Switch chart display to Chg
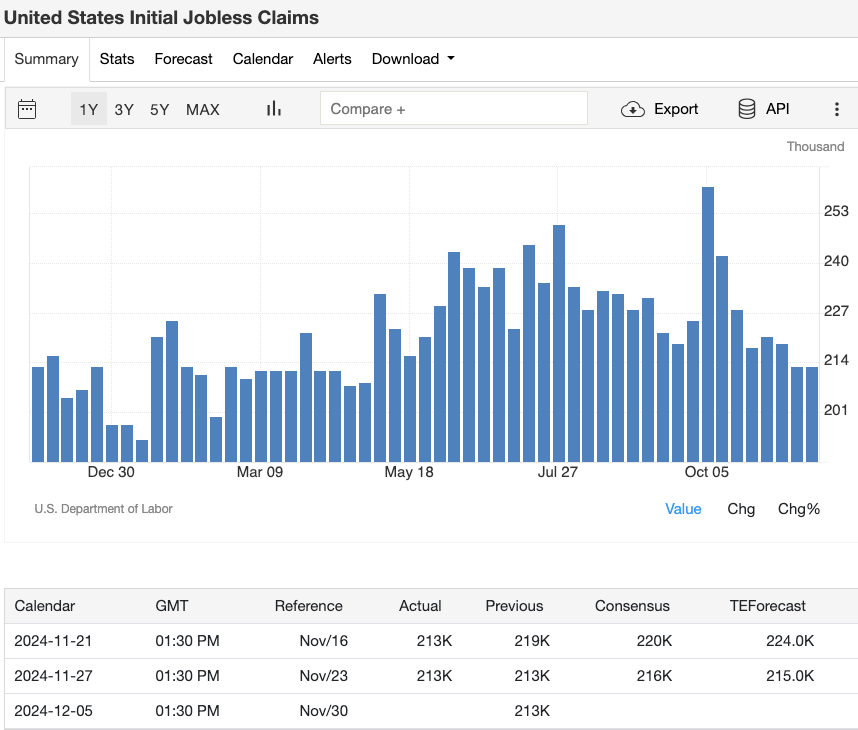858x730 pixels. tap(741, 509)
